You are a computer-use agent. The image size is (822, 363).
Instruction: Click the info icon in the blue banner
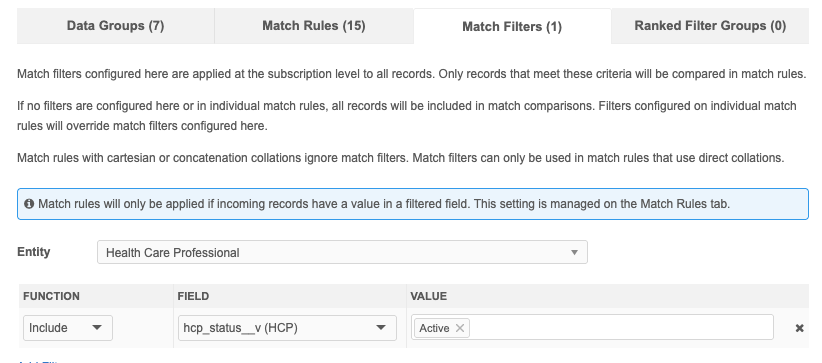pos(29,204)
